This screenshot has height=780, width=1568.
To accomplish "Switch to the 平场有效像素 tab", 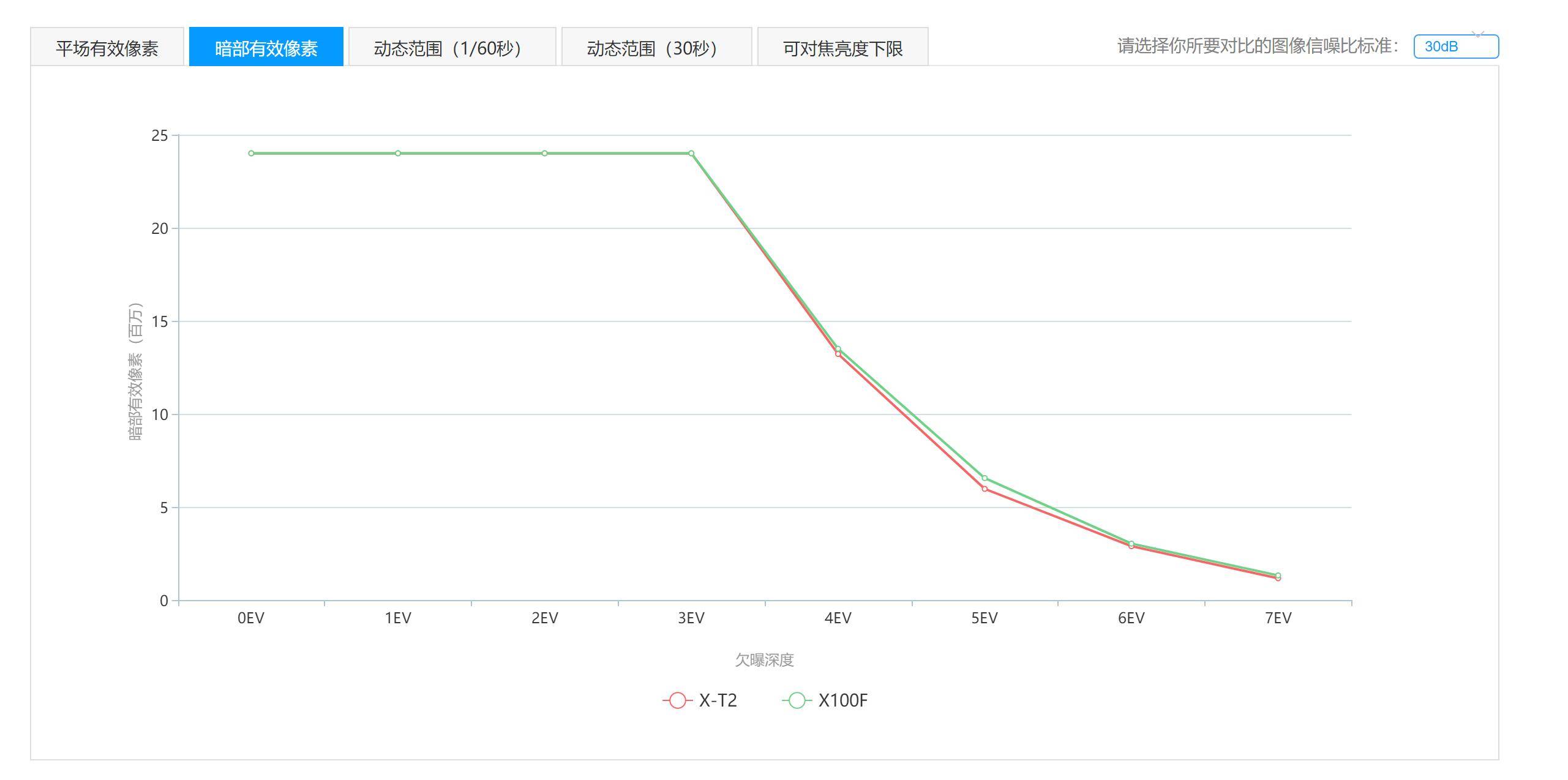I will [107, 48].
